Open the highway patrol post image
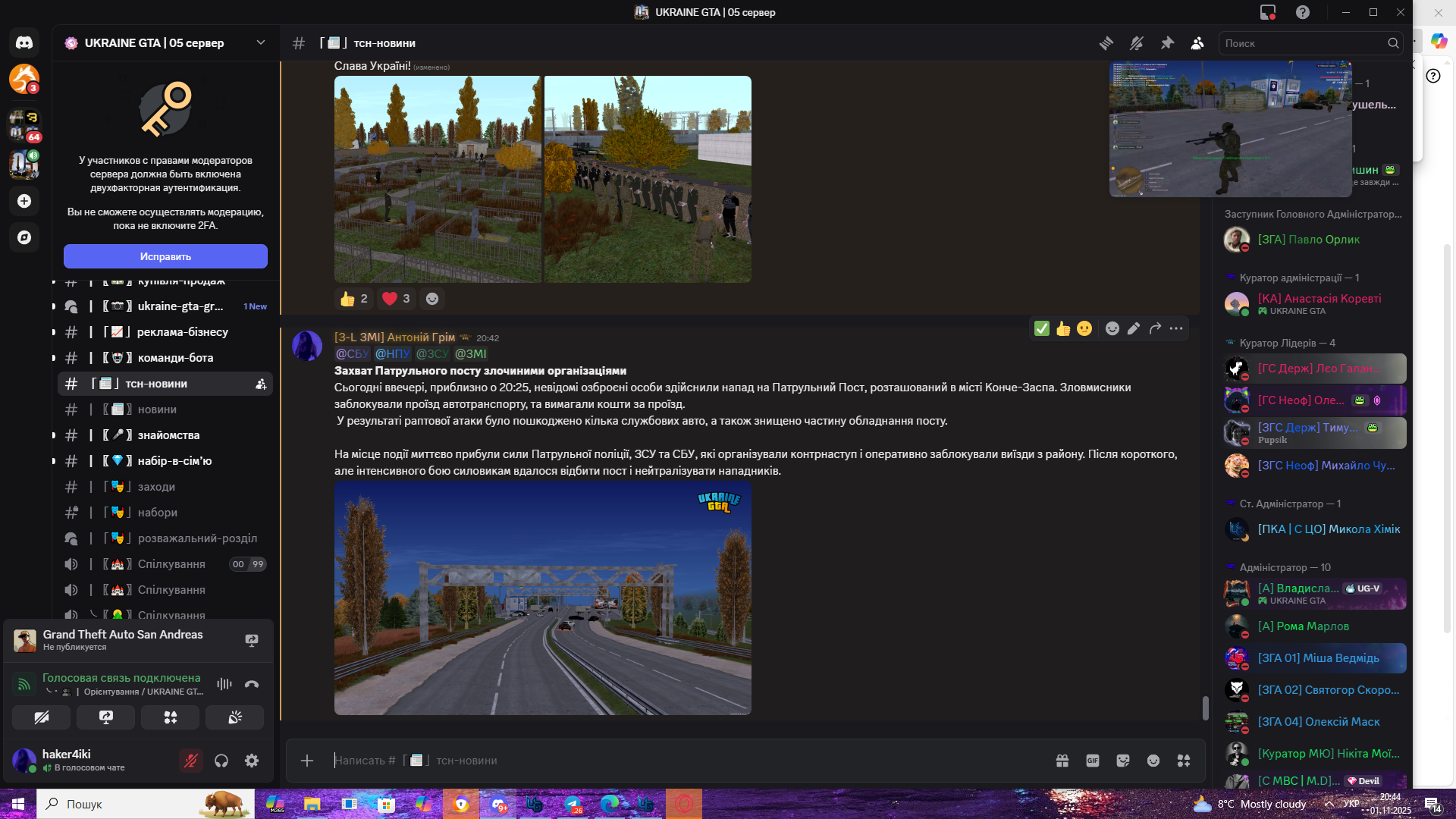This screenshot has height=819, width=1456. (x=543, y=598)
